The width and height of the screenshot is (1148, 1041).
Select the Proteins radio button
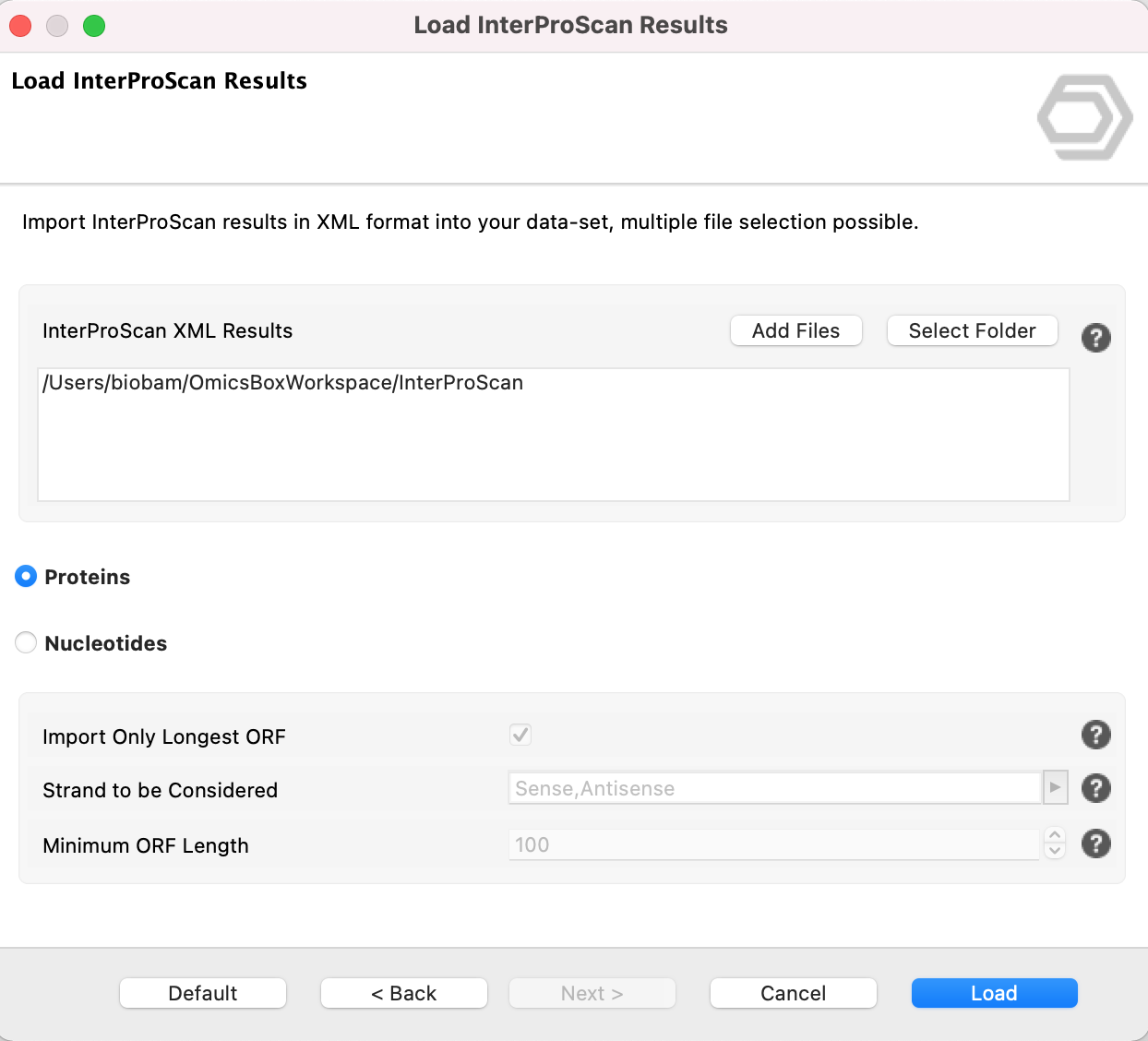(x=26, y=577)
